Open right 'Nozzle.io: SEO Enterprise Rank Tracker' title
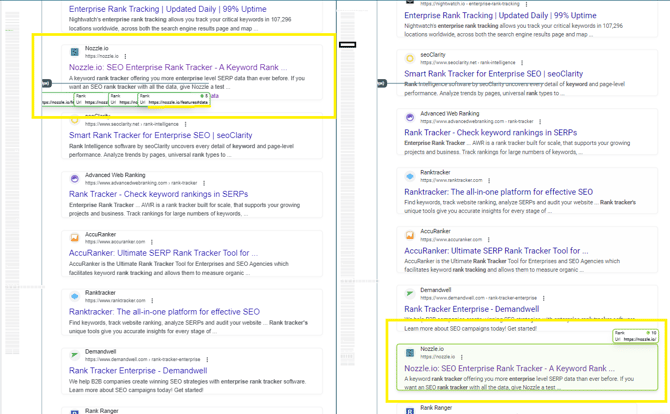Screen dimensions: 670x414 click(x=509, y=368)
